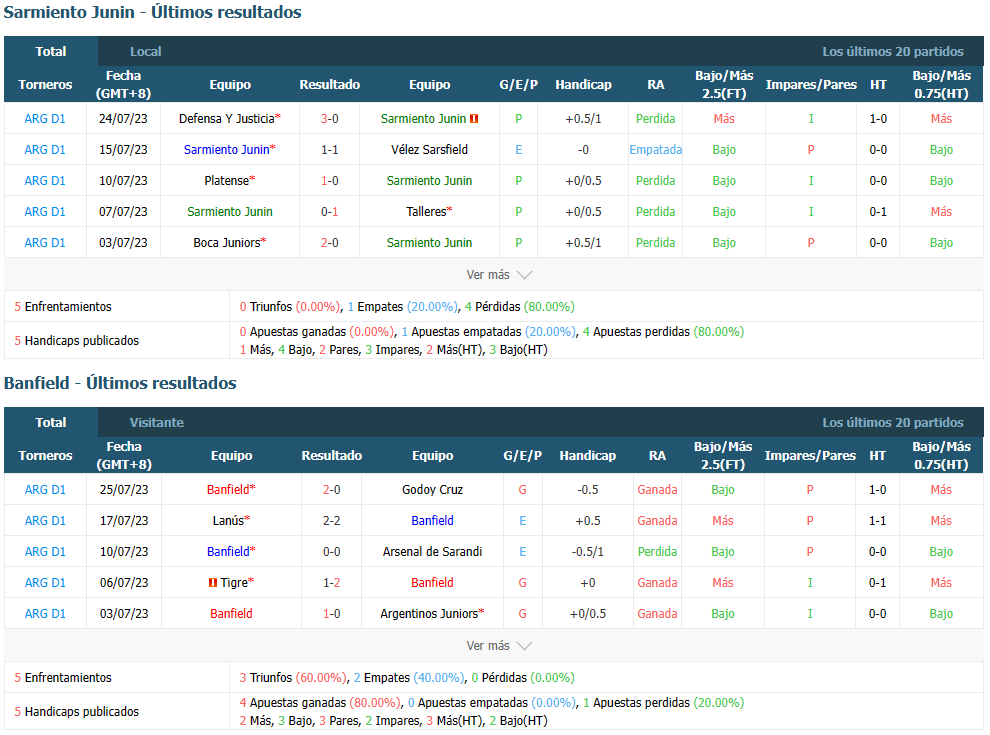Image resolution: width=990 pixels, height=735 pixels.
Task: Click the Banfield - Últimos resultados heading
Action: point(120,383)
